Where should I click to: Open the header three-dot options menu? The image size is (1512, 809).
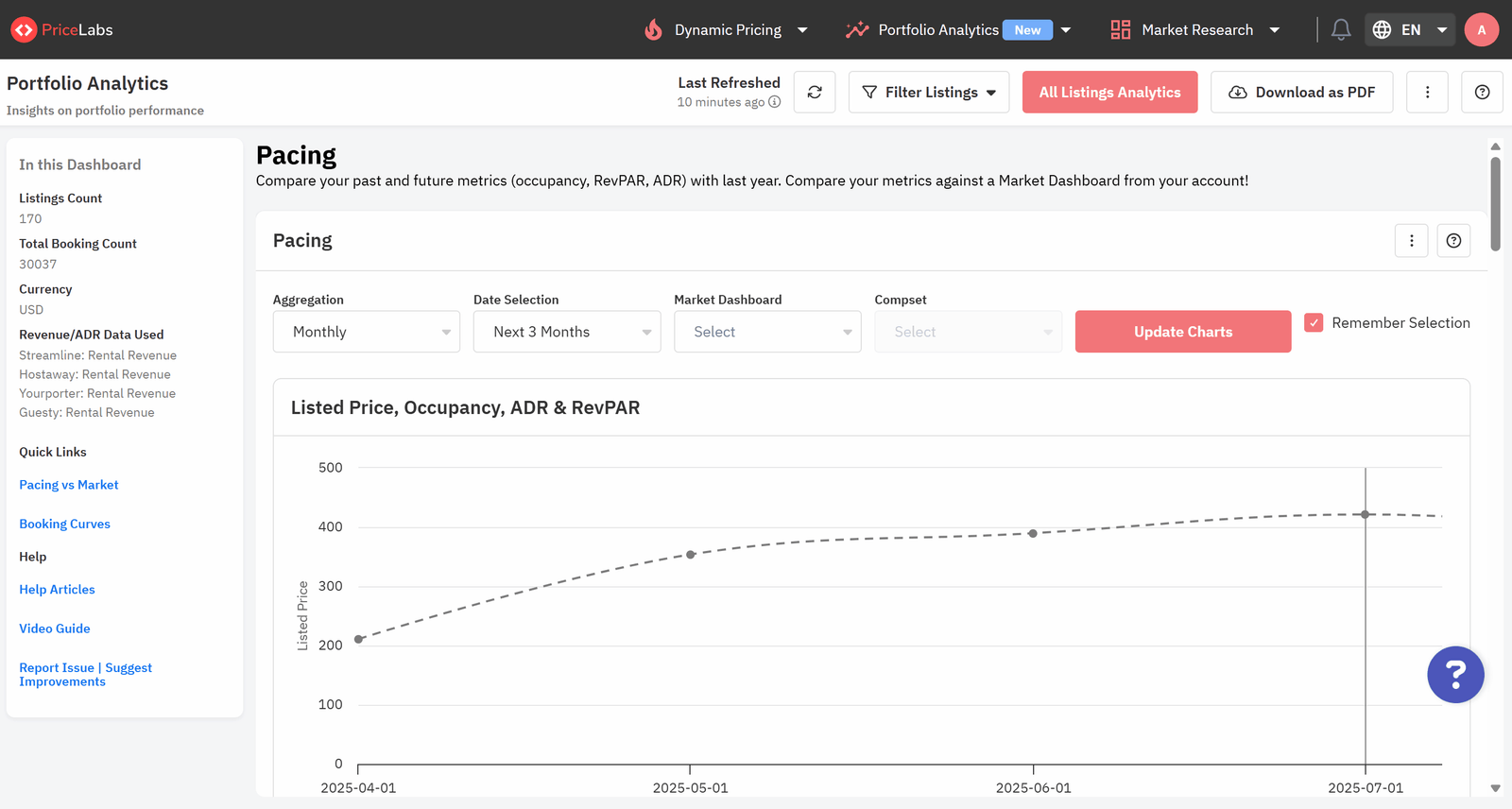[x=1427, y=93]
